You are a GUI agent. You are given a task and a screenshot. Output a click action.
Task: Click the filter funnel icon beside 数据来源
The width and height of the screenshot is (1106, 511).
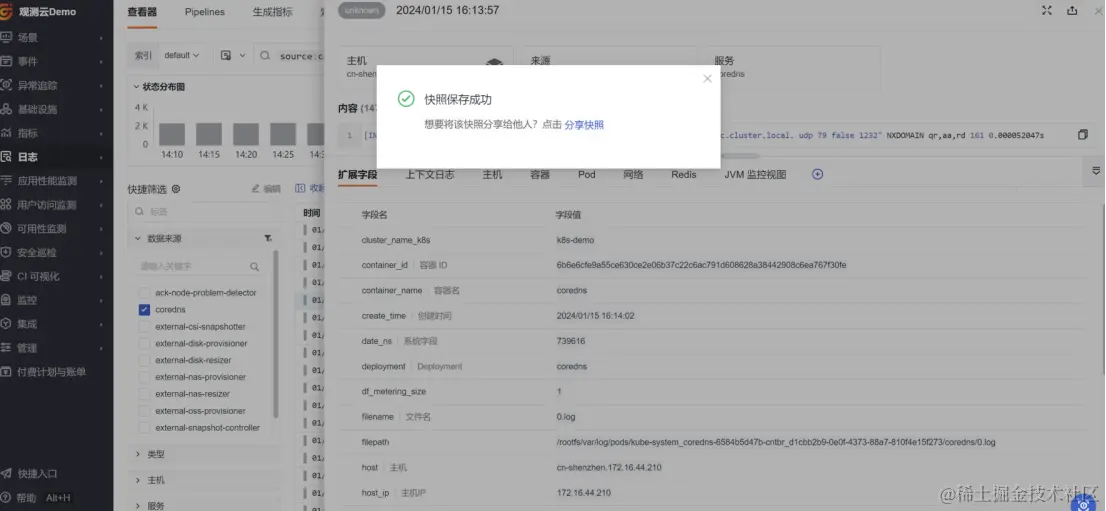[x=268, y=239]
